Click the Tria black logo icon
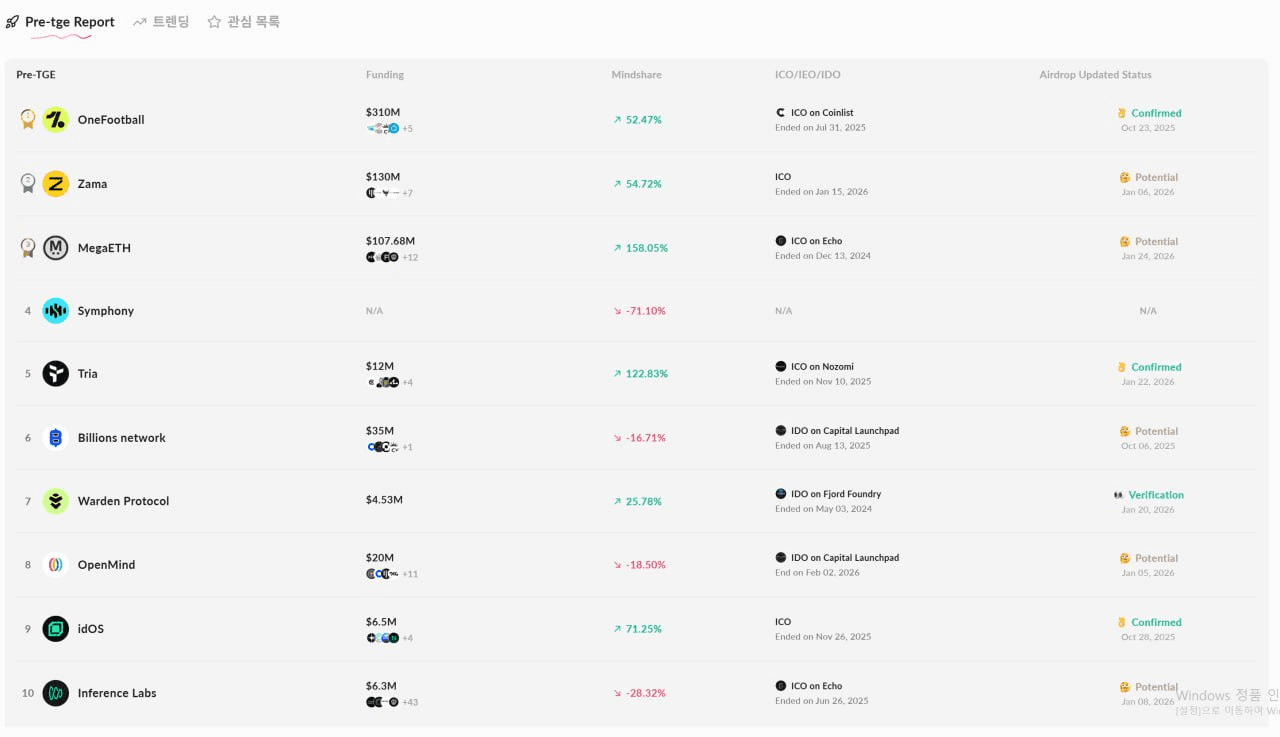The image size is (1280, 737). [55, 374]
